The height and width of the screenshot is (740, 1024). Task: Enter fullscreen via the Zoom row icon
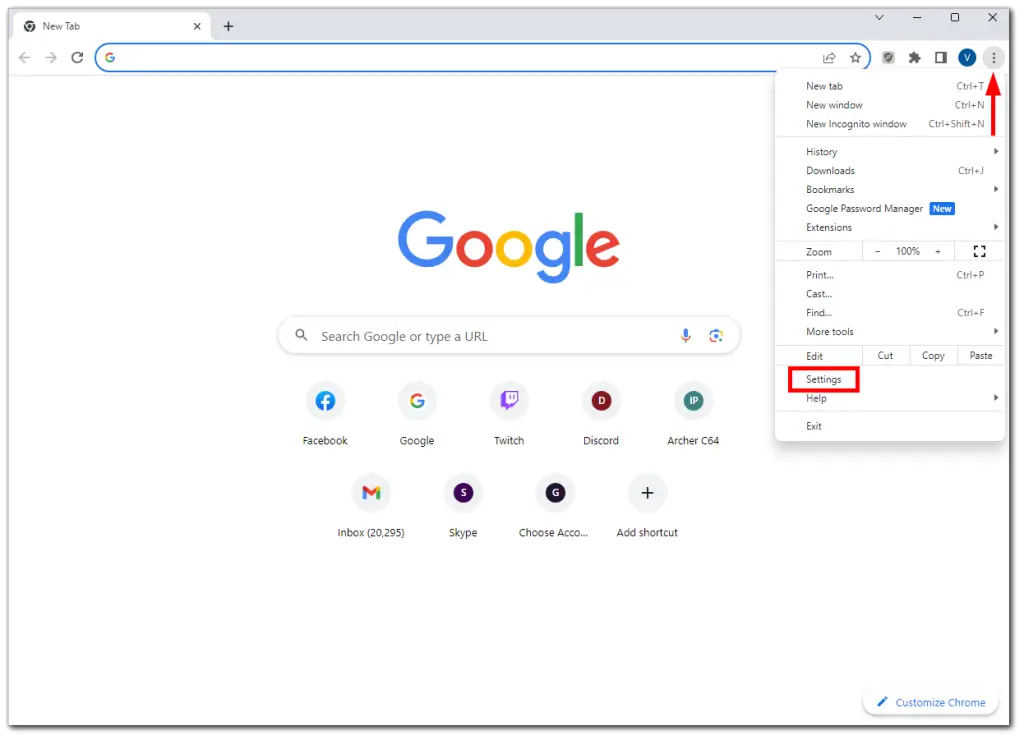pos(979,251)
